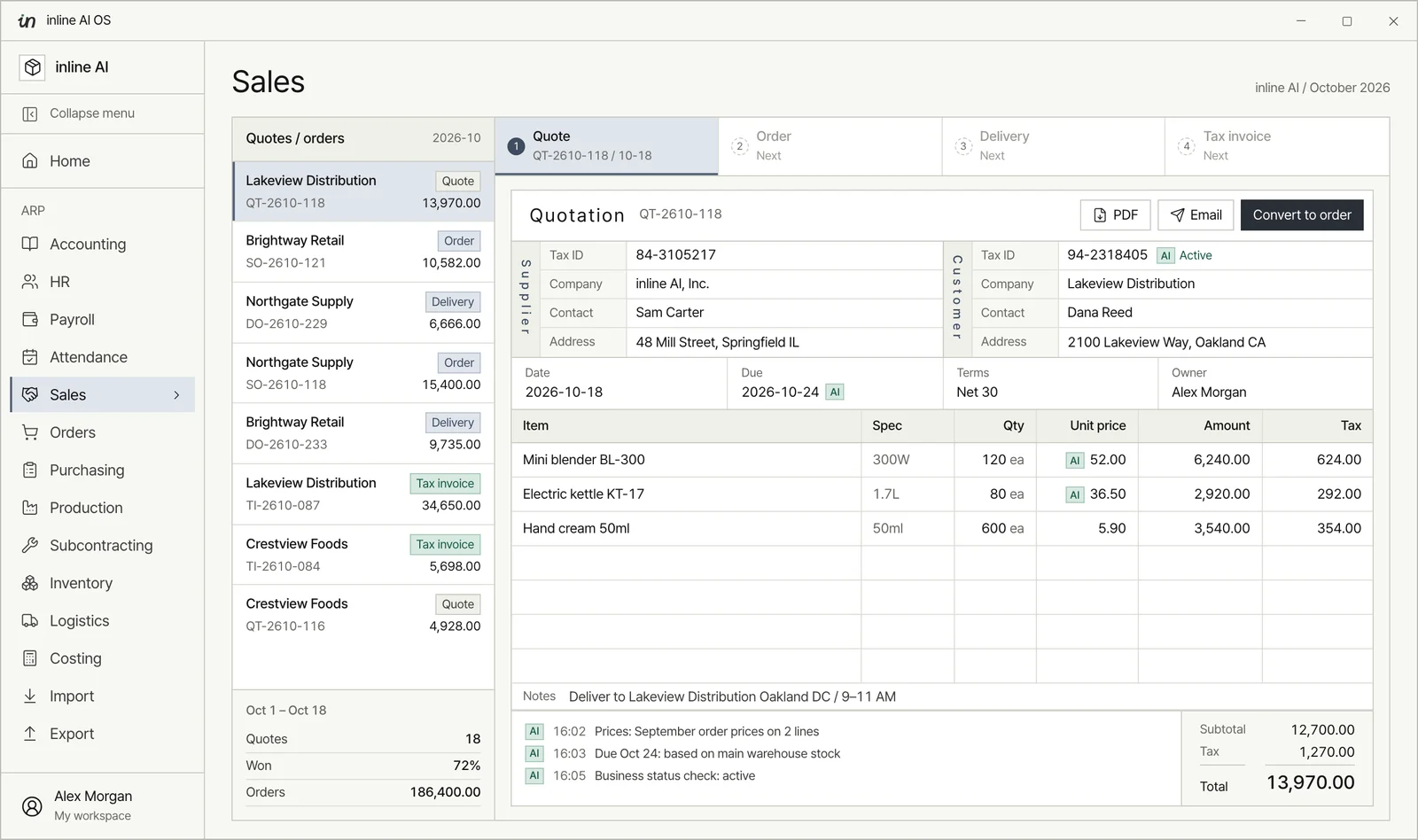
Task: Click the Mini blender BL-300 item cell
Action: tap(686, 460)
